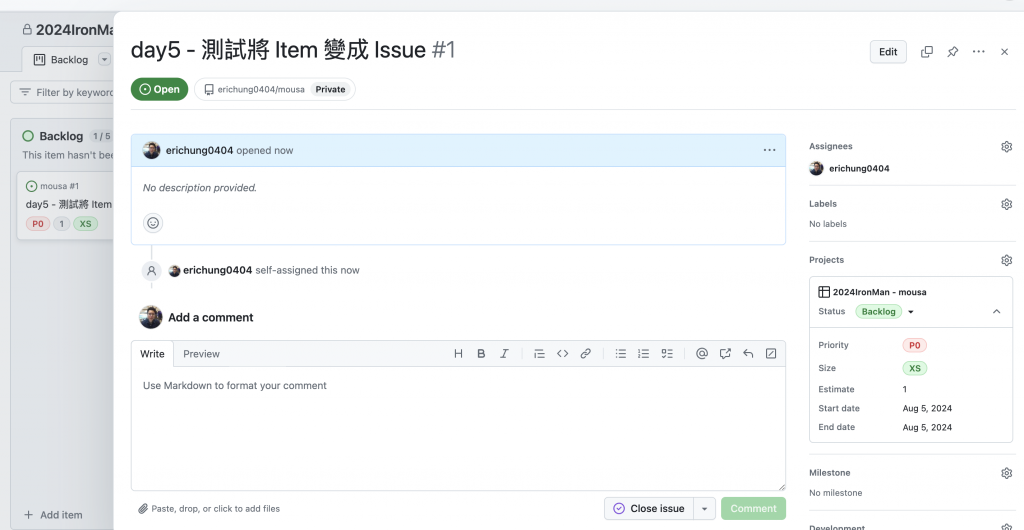This screenshot has width=1024, height=530.
Task: Insert a heading in the comment
Action: [x=458, y=354]
